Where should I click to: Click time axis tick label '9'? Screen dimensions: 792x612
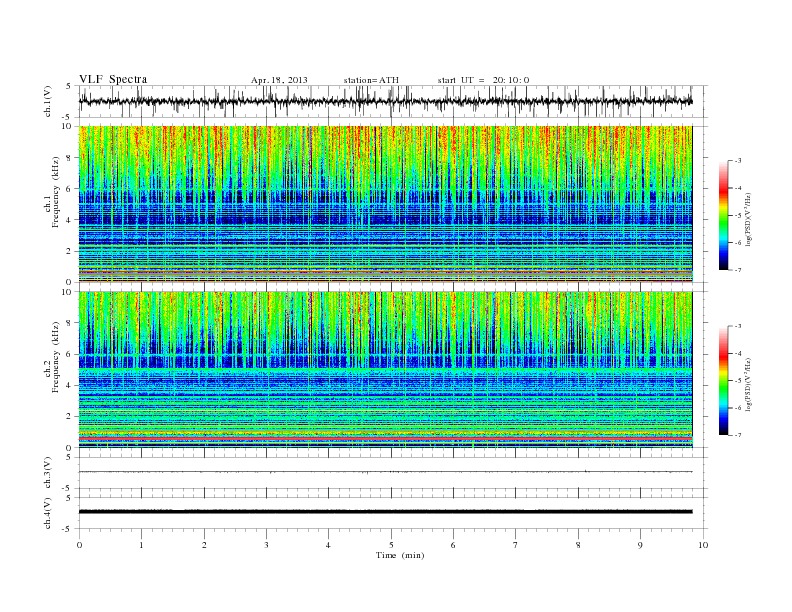[x=640, y=545]
